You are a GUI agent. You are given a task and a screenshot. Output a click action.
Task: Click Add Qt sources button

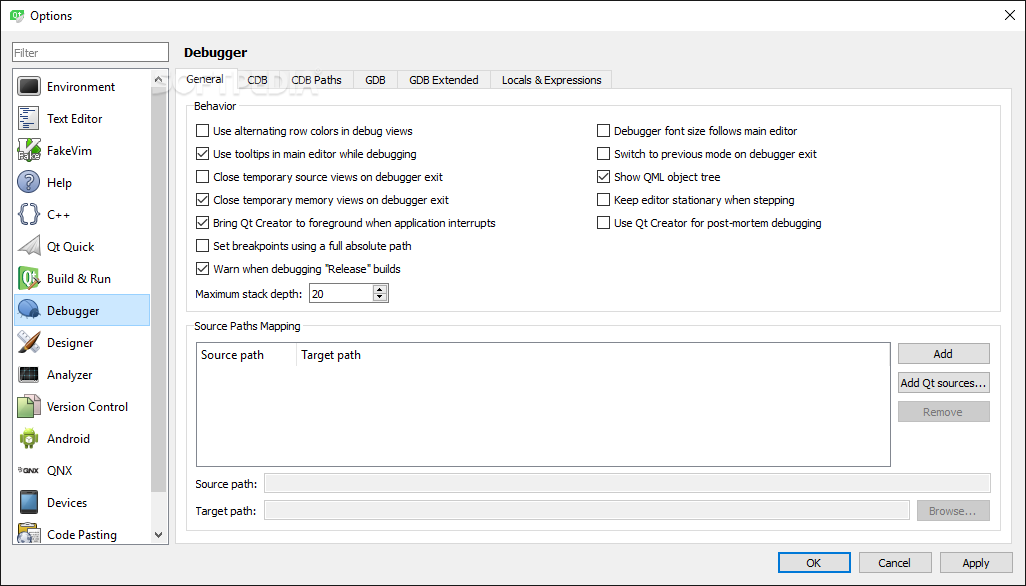click(944, 383)
